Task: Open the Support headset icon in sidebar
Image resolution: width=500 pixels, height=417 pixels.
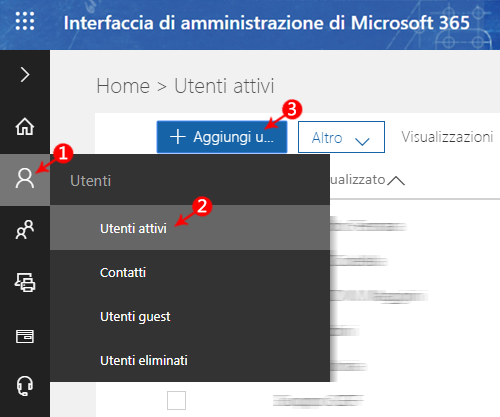Action: pyautogui.click(x=25, y=386)
